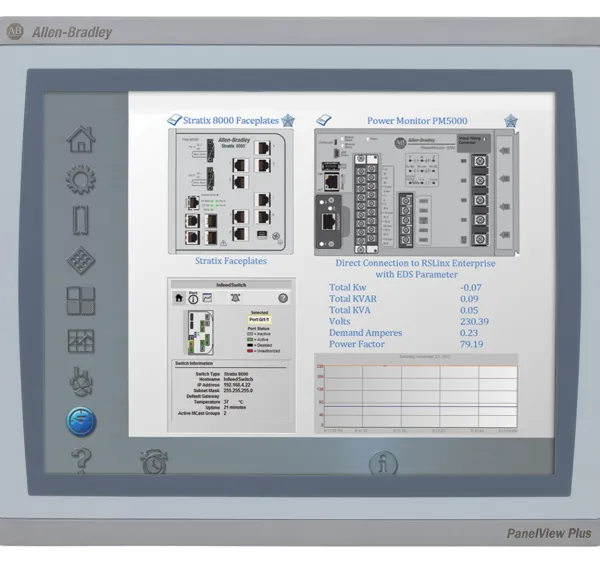Click the Temperature value 37
The width and height of the screenshot is (600, 563).
[x=226, y=402]
